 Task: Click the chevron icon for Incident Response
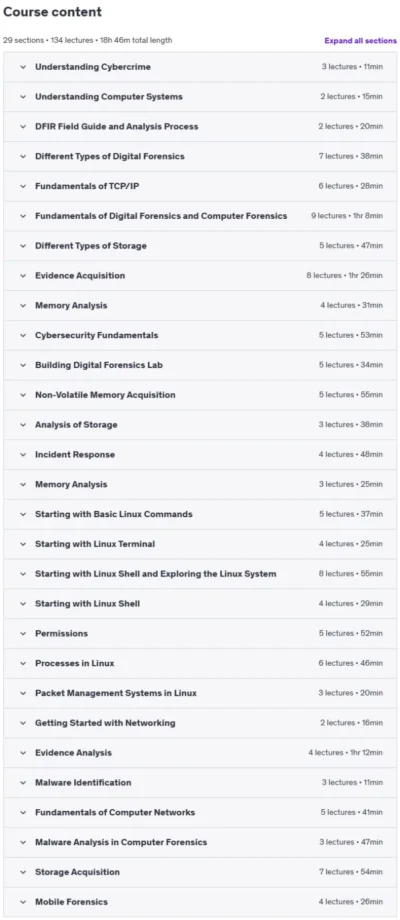tap(23, 455)
